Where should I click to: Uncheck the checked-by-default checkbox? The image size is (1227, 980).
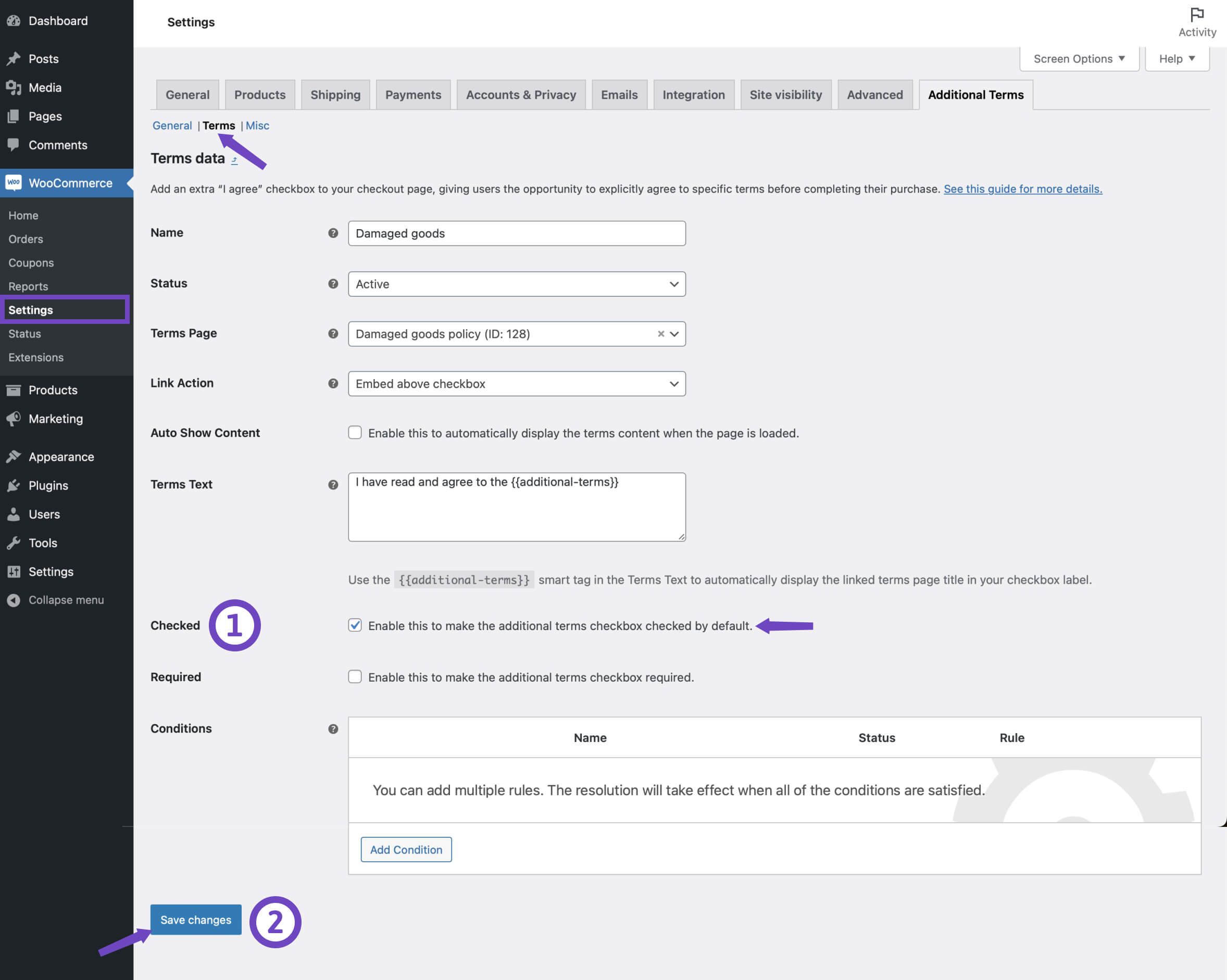pos(355,625)
